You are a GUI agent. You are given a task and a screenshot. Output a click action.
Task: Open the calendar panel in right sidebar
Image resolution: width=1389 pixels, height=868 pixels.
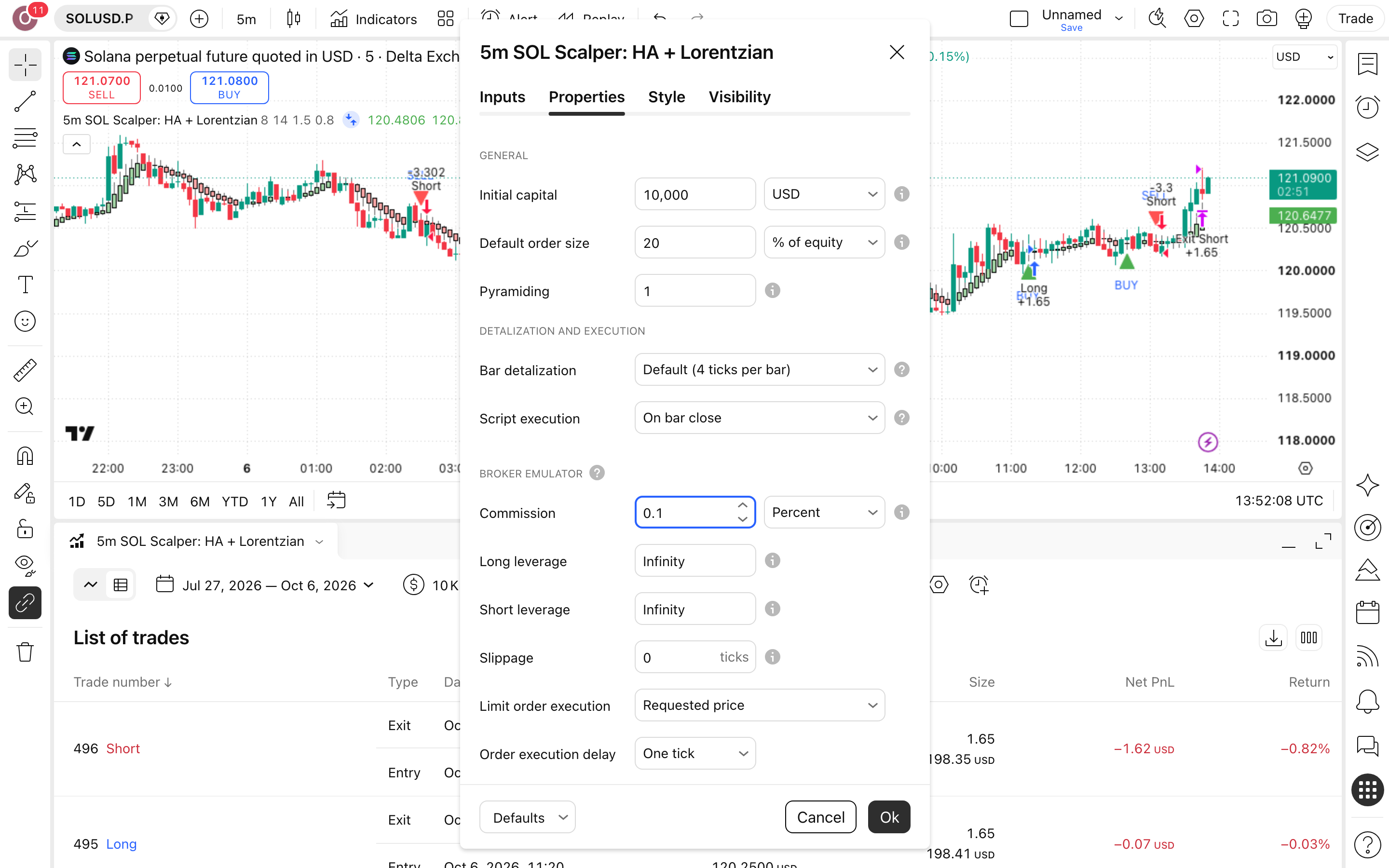coord(1367,612)
